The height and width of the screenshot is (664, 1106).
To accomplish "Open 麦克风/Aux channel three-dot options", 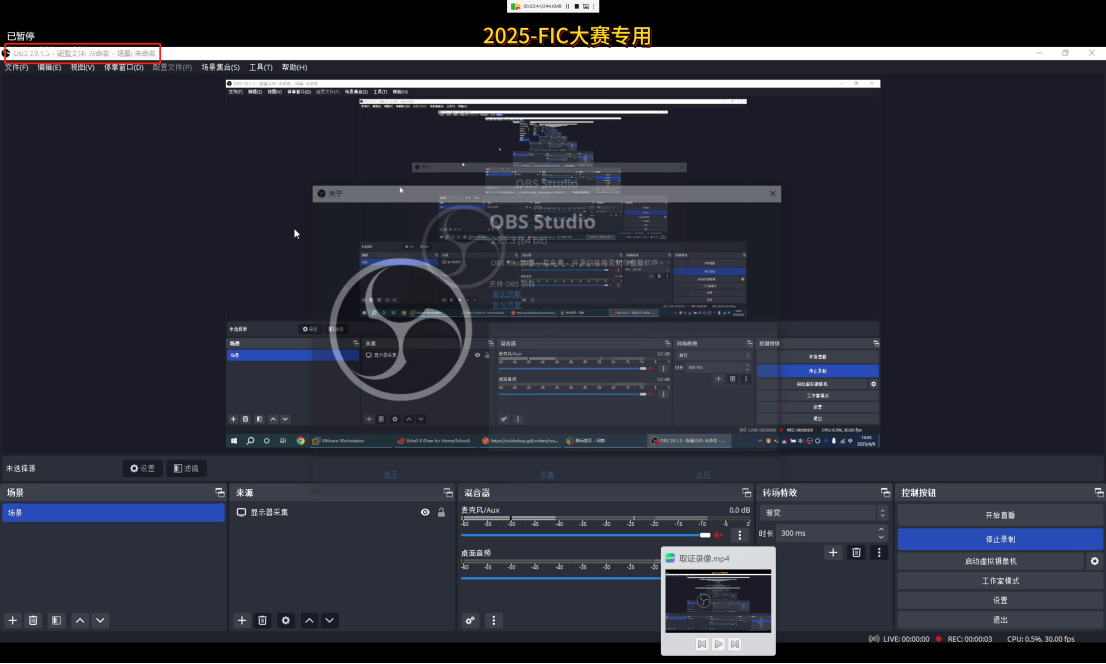I will click(739, 535).
